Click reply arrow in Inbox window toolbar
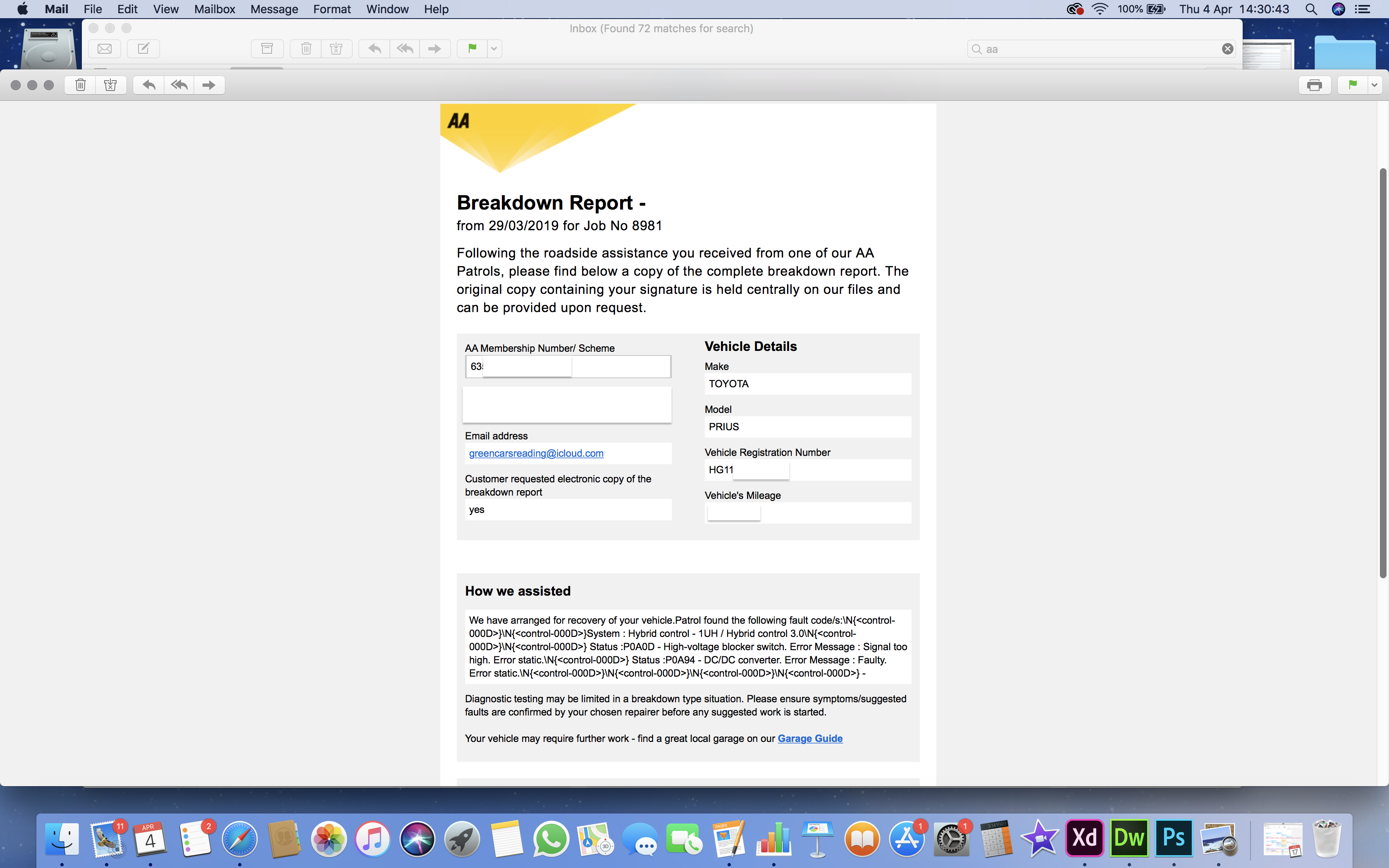The width and height of the screenshot is (1389, 868). click(374, 49)
